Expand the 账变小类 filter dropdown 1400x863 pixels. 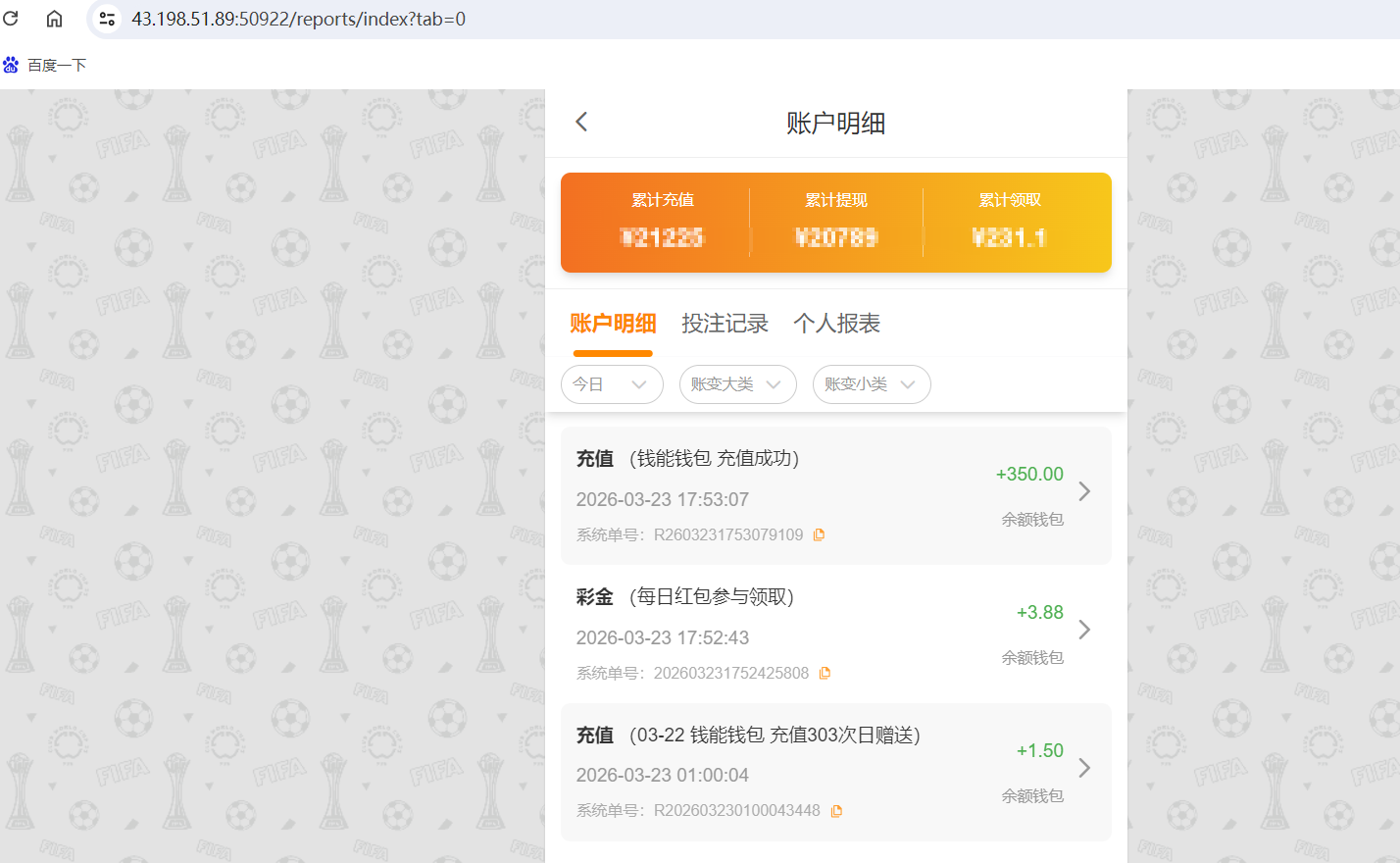pos(871,384)
